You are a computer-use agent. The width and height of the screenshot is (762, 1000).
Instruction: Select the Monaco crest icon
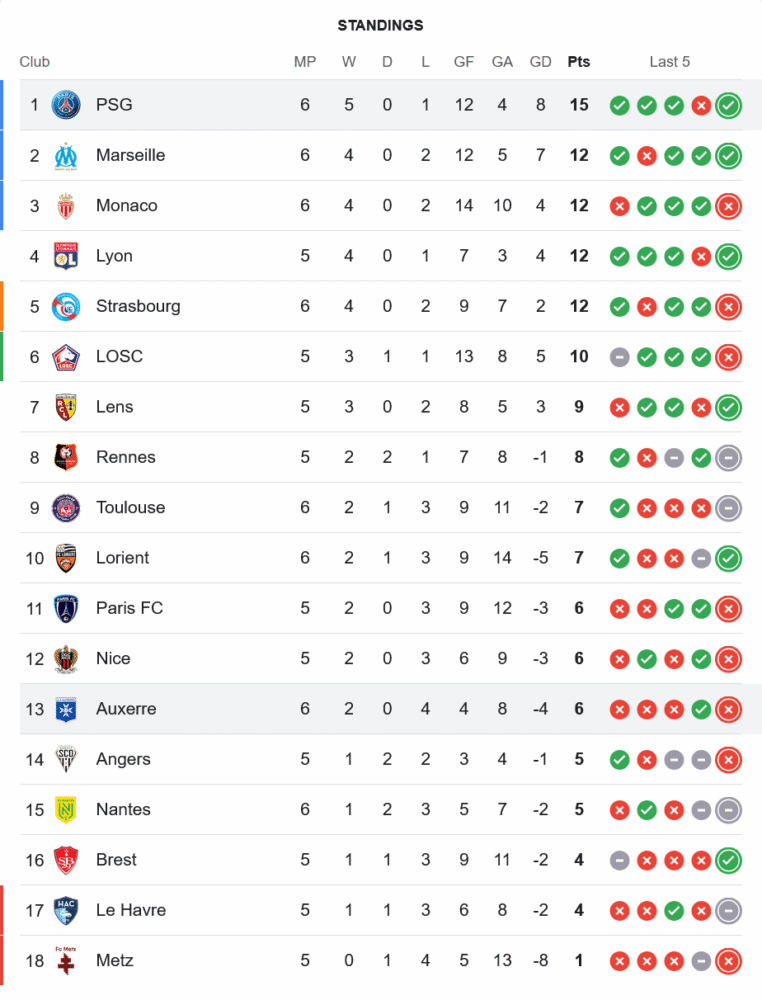[66, 206]
